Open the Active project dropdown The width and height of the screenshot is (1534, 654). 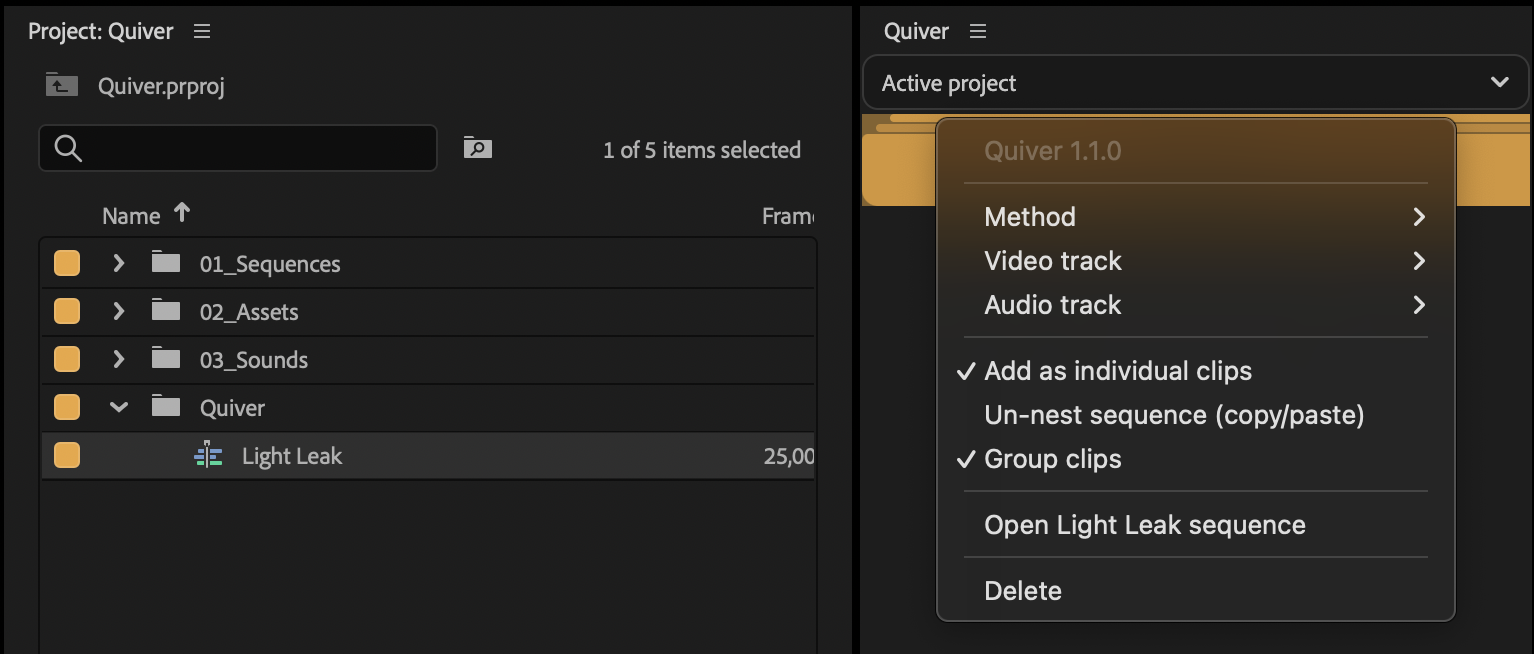pos(1195,83)
